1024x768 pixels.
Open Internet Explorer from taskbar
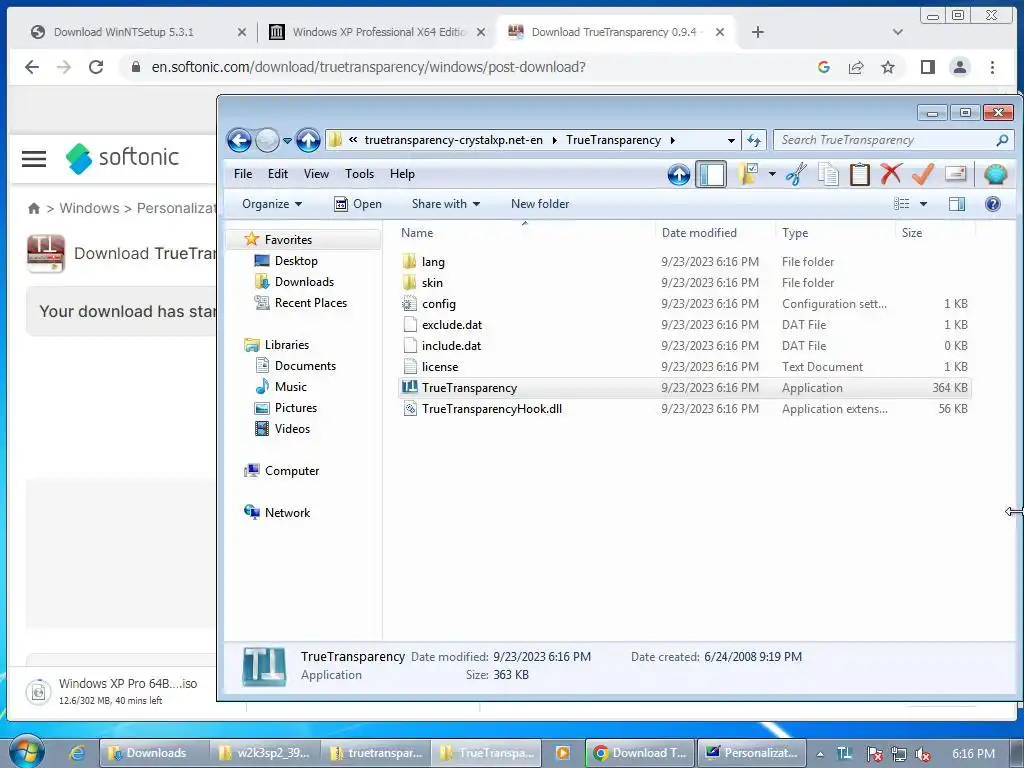coord(77,753)
